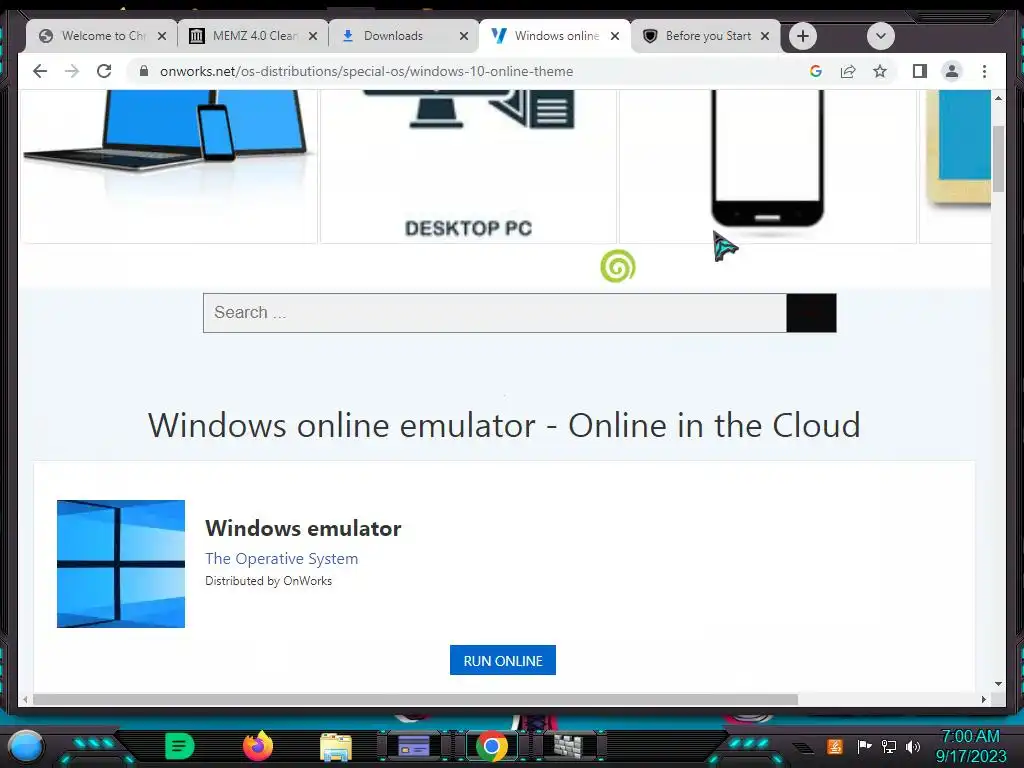Click Distributed by OnWorks text
The width and height of the screenshot is (1024, 768).
click(x=268, y=581)
